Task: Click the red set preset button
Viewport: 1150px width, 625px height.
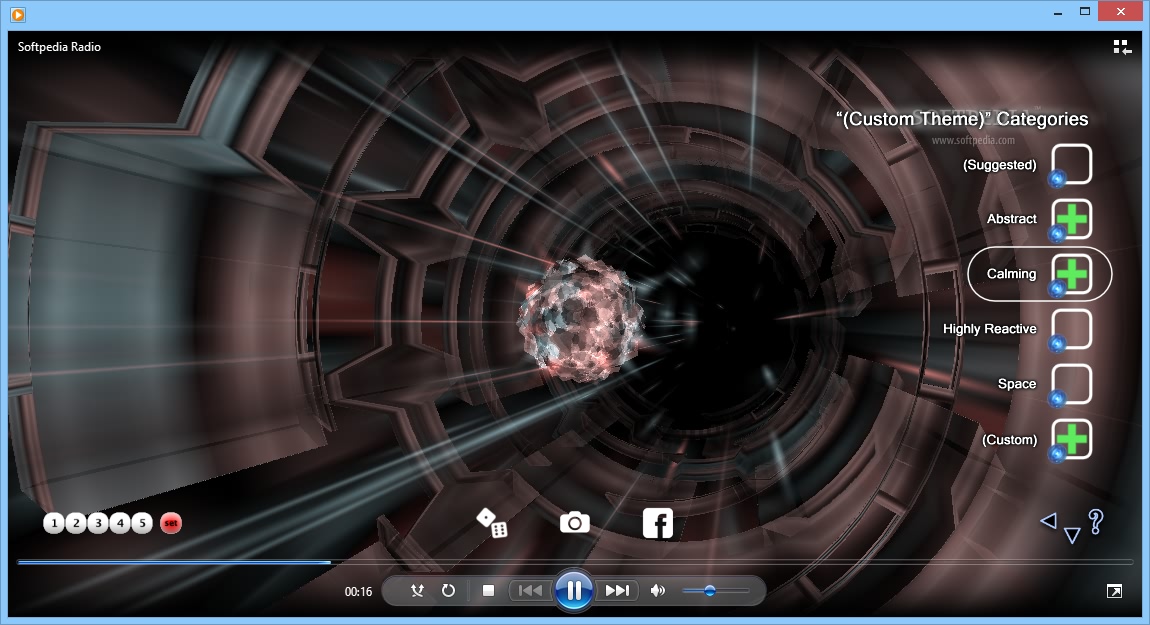Action: click(171, 523)
